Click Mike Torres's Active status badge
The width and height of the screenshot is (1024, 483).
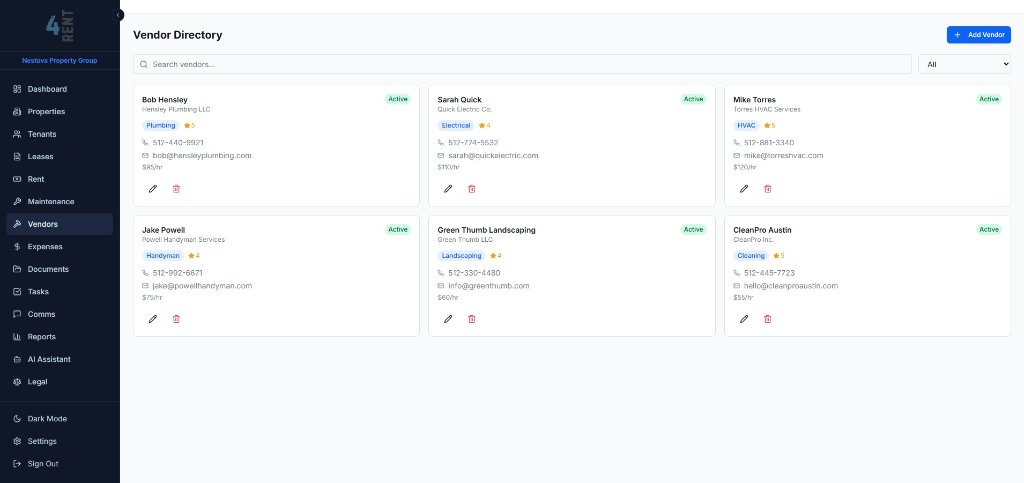pyautogui.click(x=989, y=99)
